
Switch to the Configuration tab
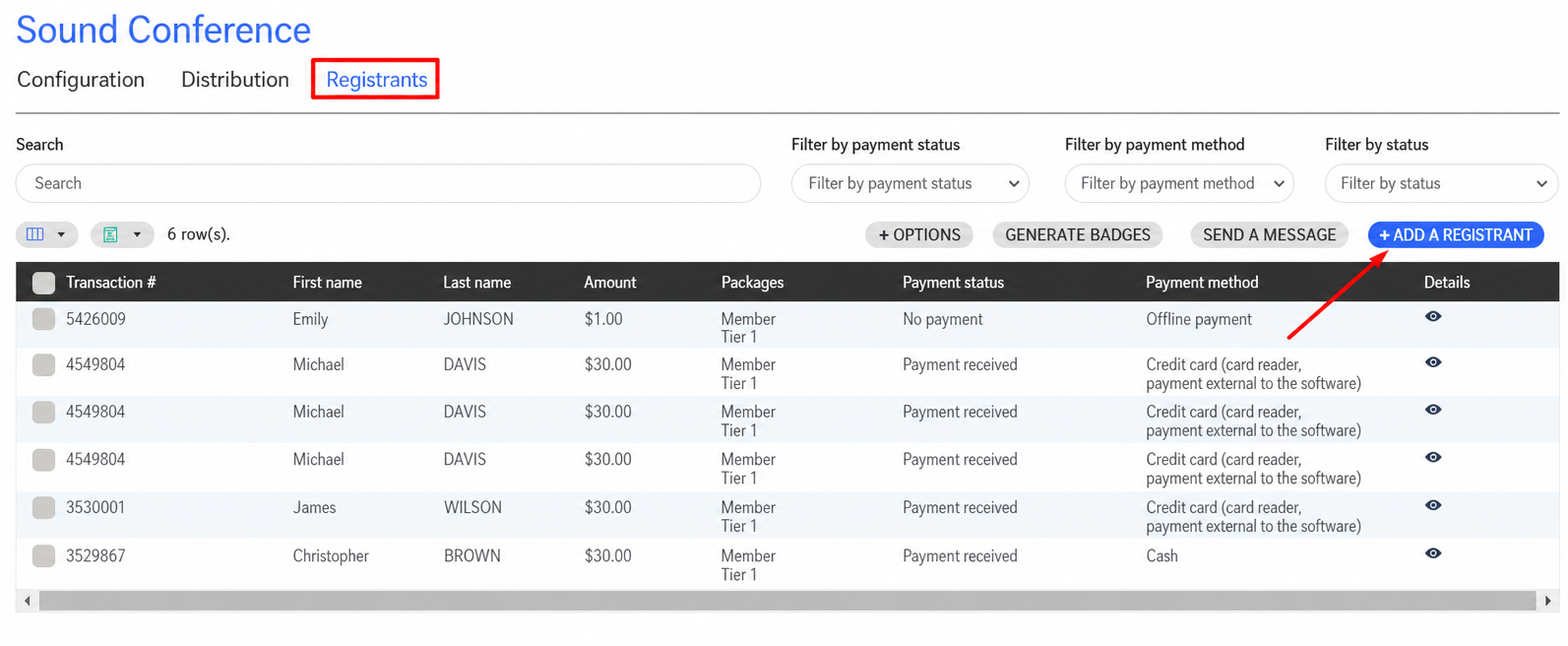(x=81, y=80)
